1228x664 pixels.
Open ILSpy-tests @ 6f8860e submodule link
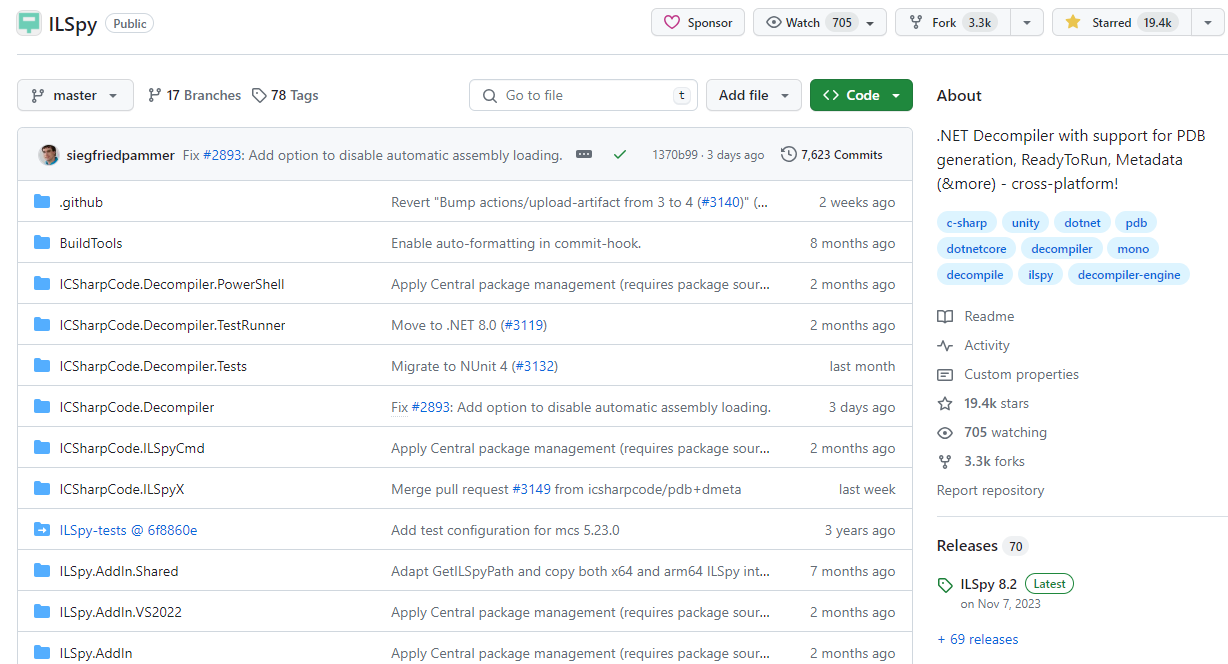coord(128,530)
